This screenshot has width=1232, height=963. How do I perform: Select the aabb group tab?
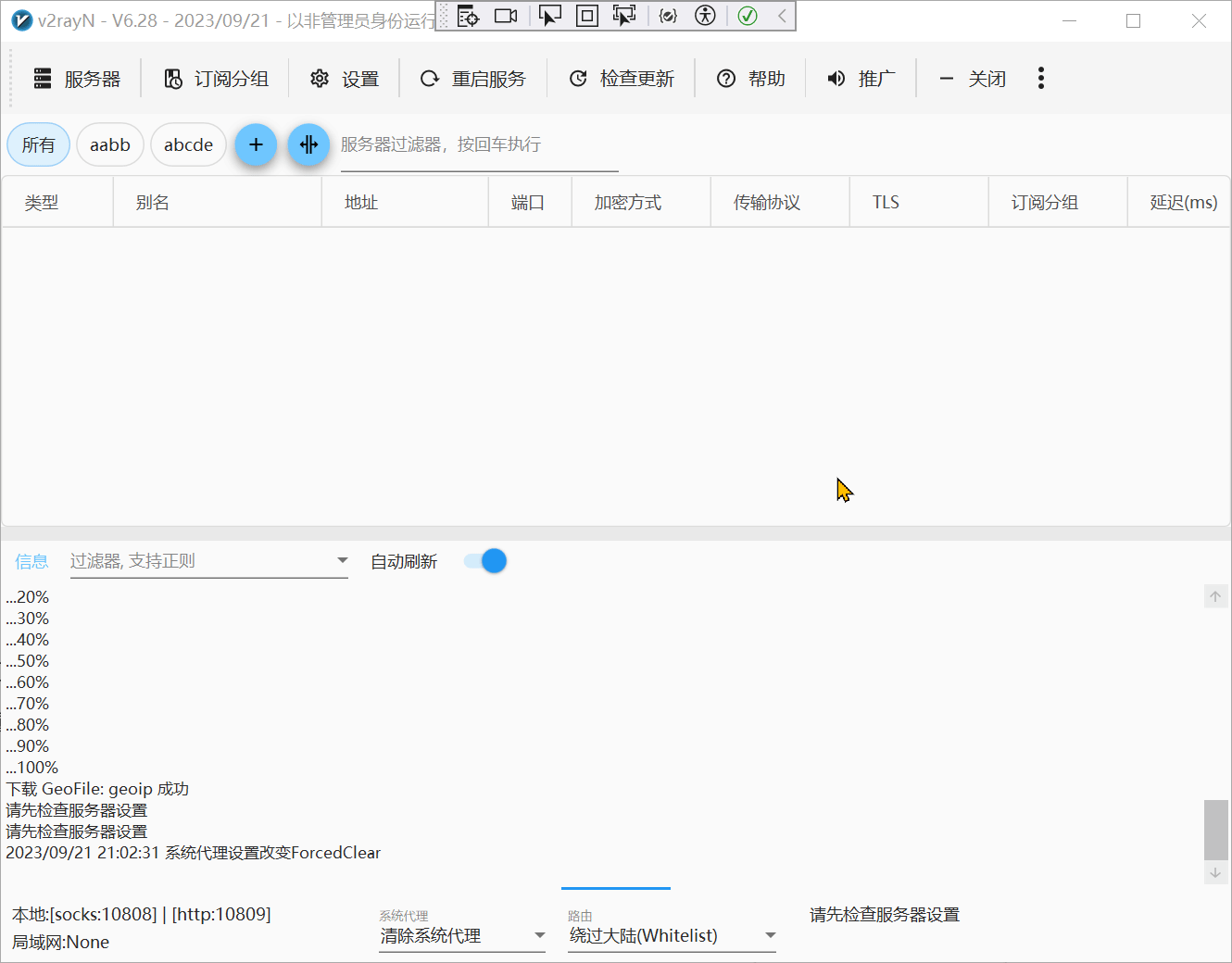[110, 144]
